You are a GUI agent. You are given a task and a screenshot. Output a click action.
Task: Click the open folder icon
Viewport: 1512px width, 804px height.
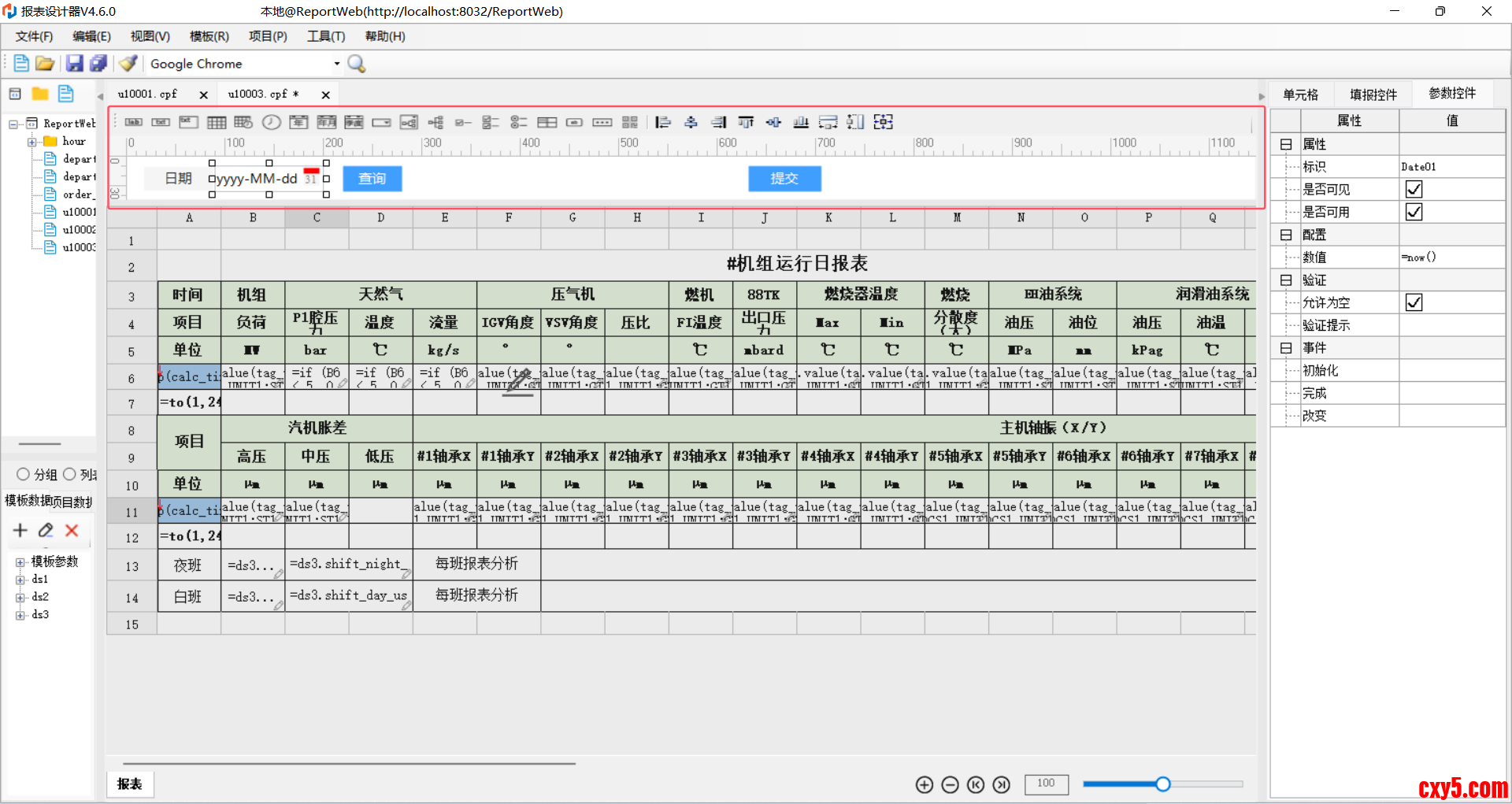[x=45, y=64]
